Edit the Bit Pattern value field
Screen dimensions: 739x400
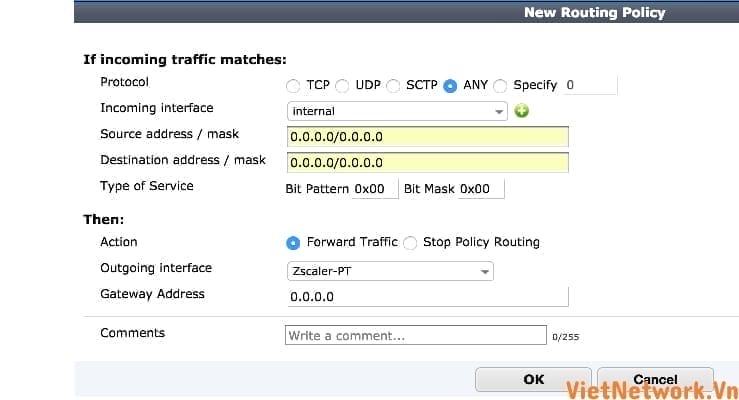click(x=375, y=188)
